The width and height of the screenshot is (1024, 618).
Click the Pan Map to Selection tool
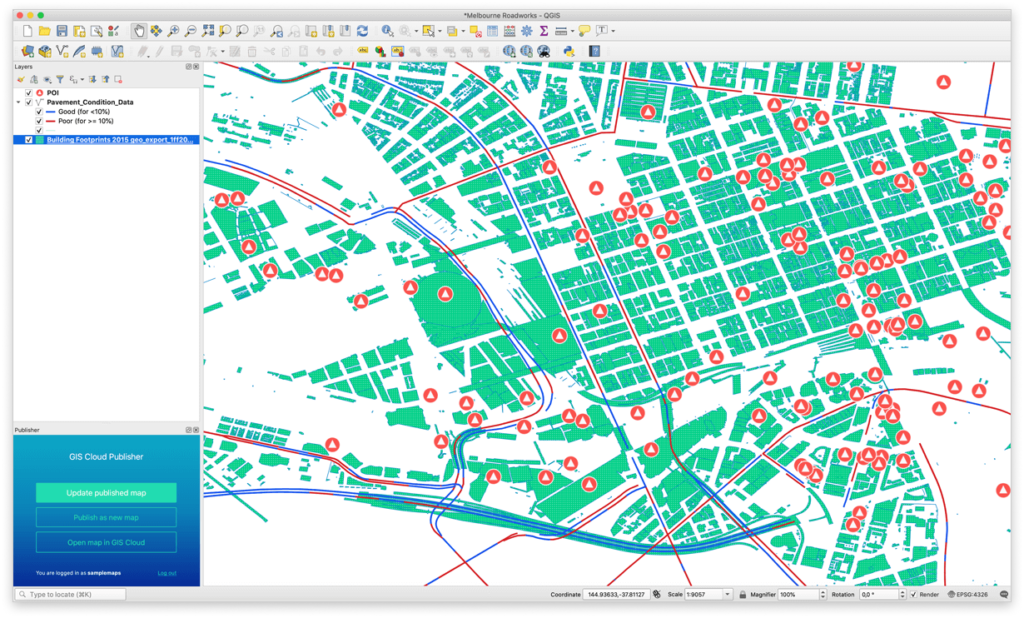156,31
